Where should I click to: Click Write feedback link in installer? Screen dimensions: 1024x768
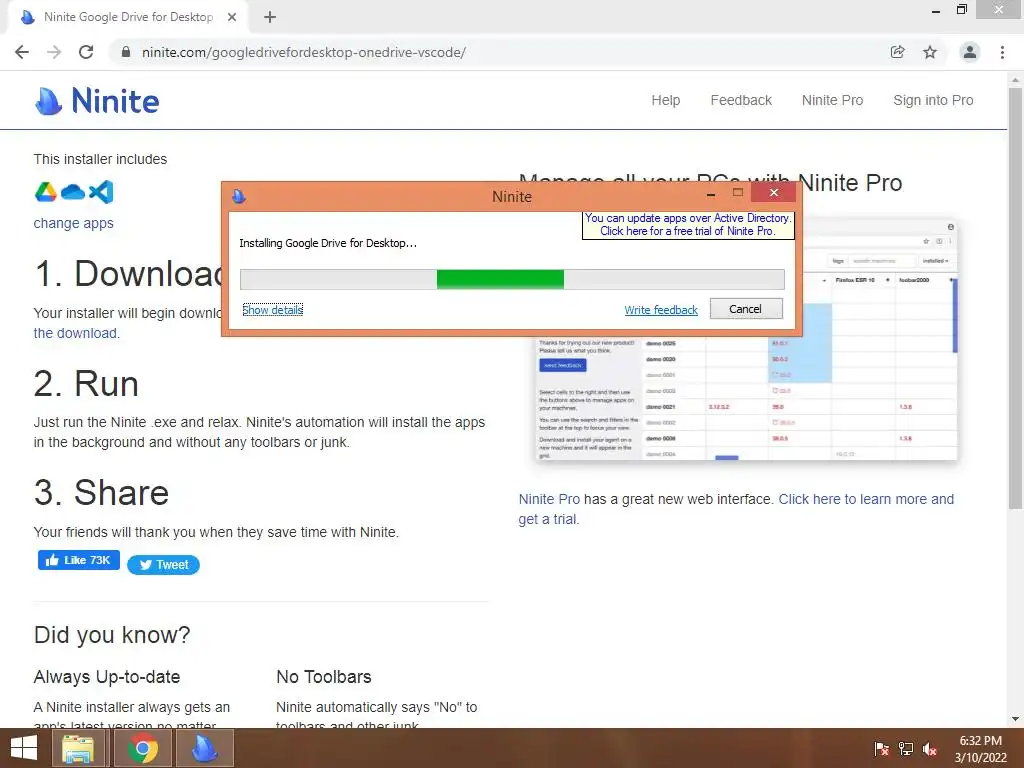(x=661, y=310)
